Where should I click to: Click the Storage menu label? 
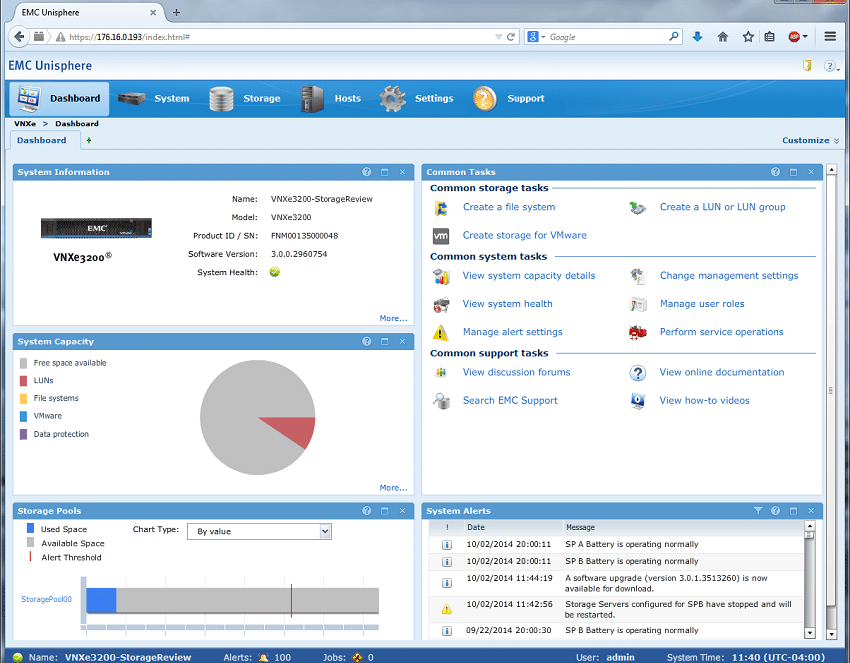(262, 99)
